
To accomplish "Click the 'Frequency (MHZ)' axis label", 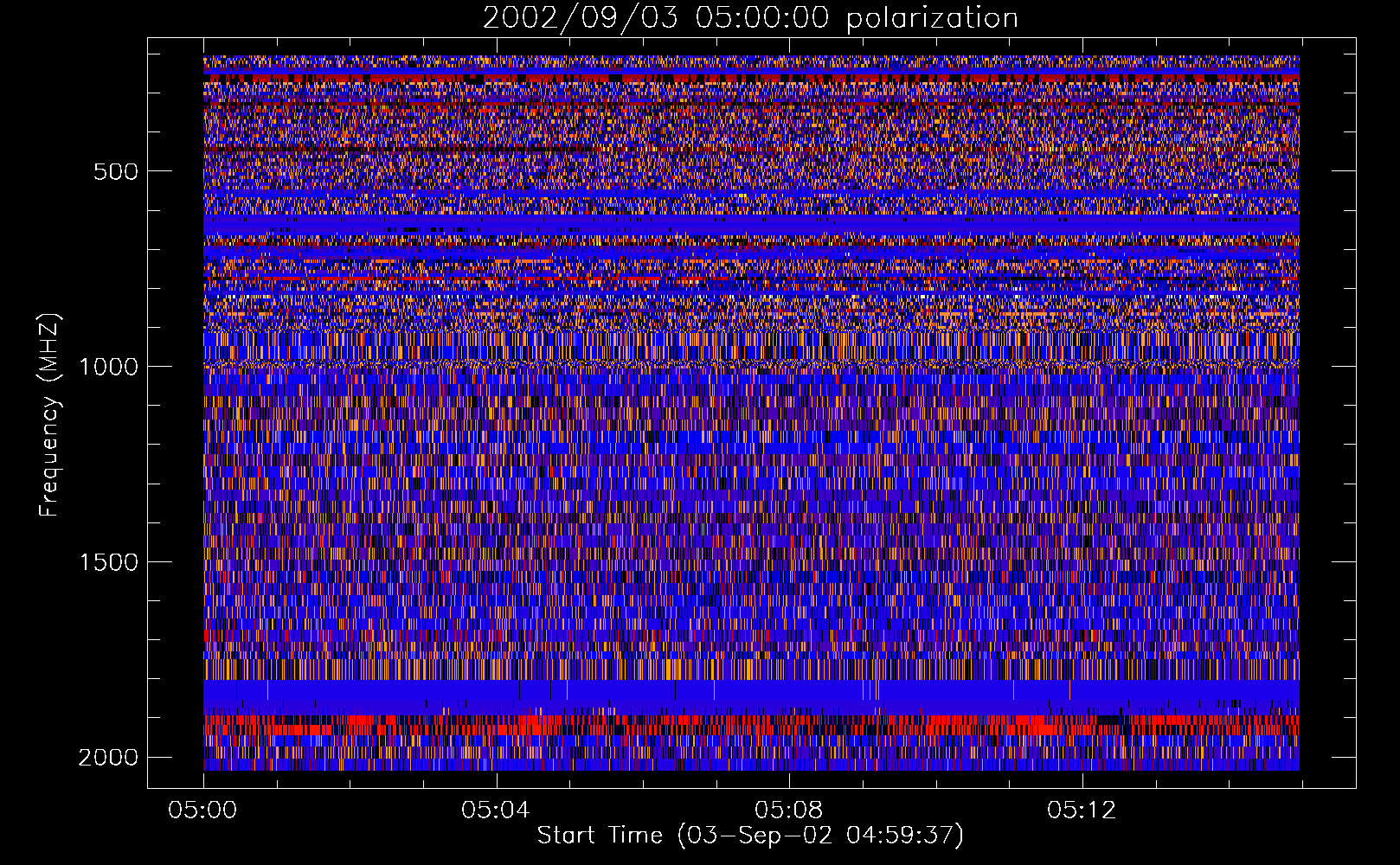I will 50,415.
